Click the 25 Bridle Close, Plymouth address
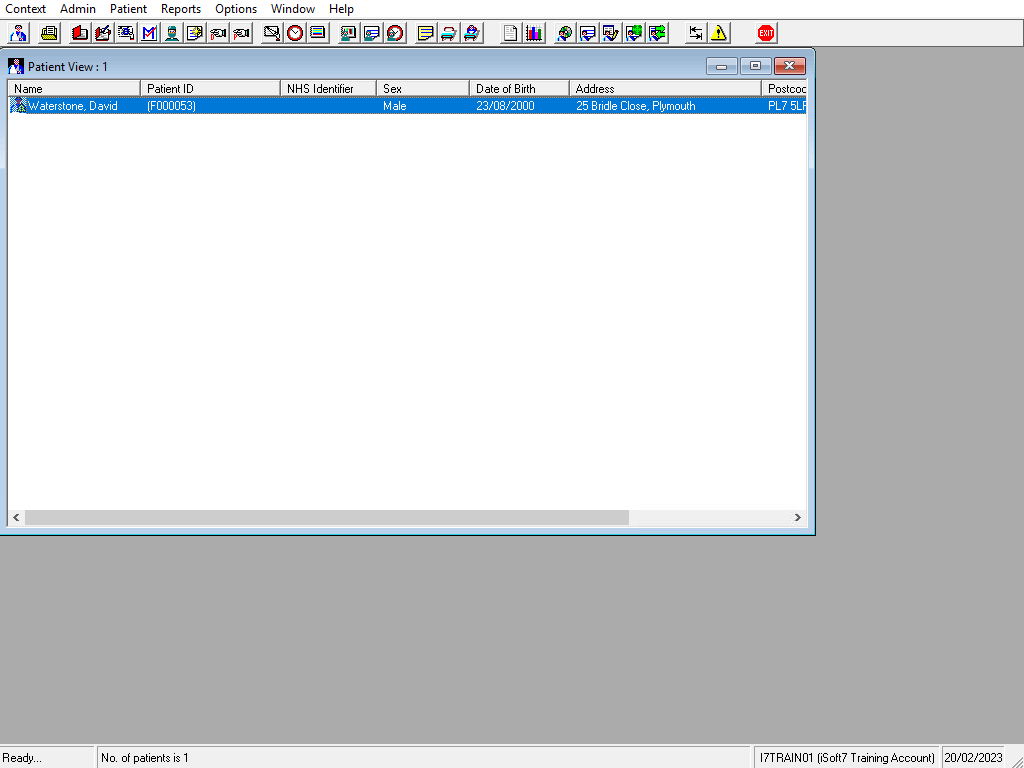 [635, 106]
